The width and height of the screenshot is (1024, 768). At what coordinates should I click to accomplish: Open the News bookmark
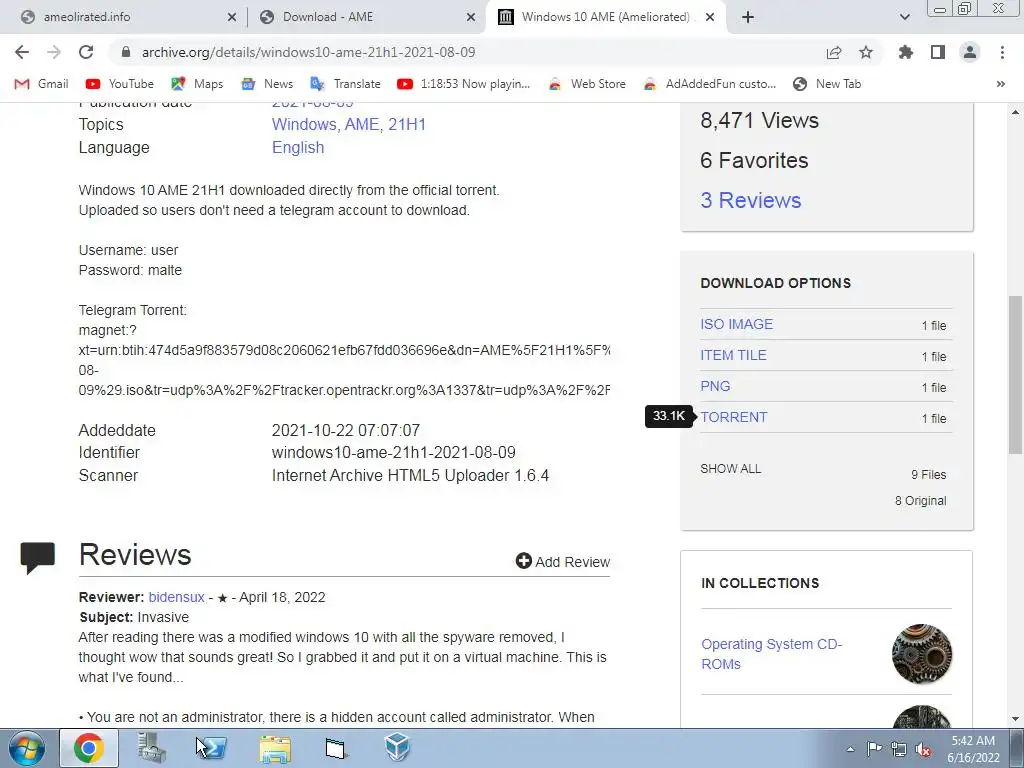tap(267, 84)
